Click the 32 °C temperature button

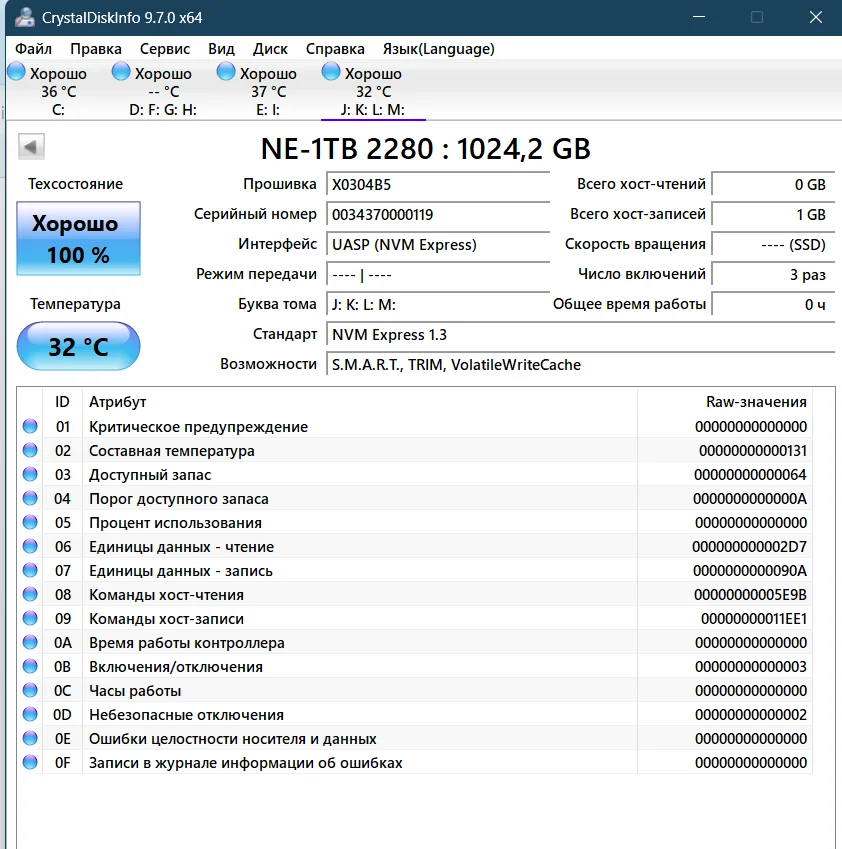tap(78, 347)
